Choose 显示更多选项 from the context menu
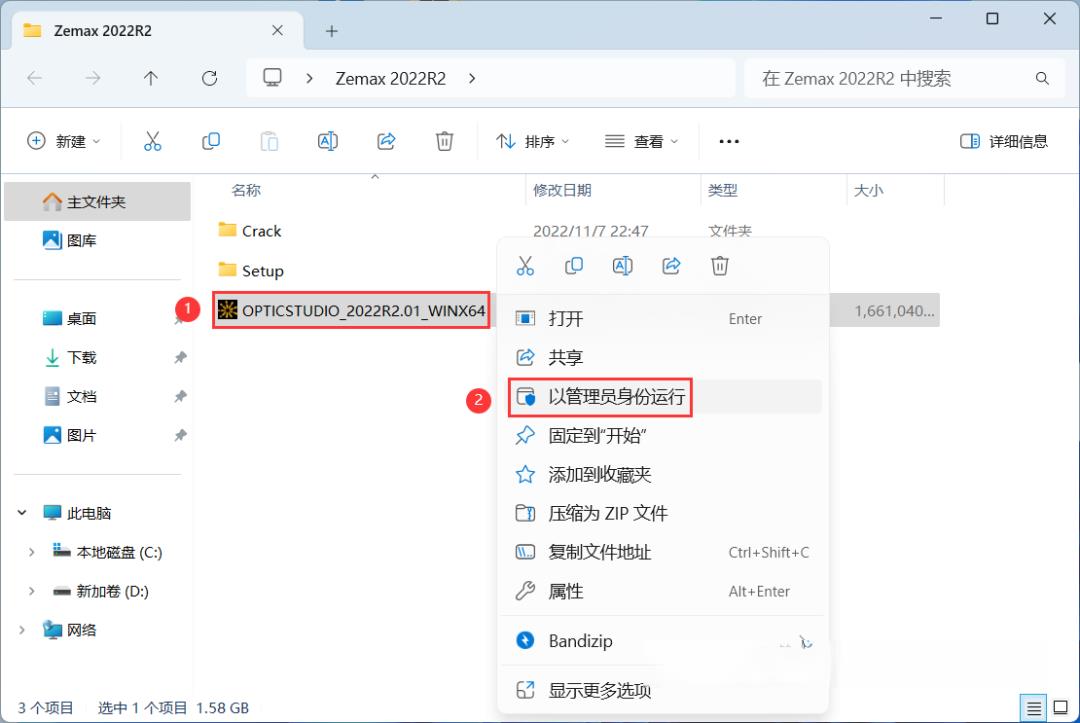Image resolution: width=1080 pixels, height=723 pixels. pyautogui.click(x=665, y=690)
